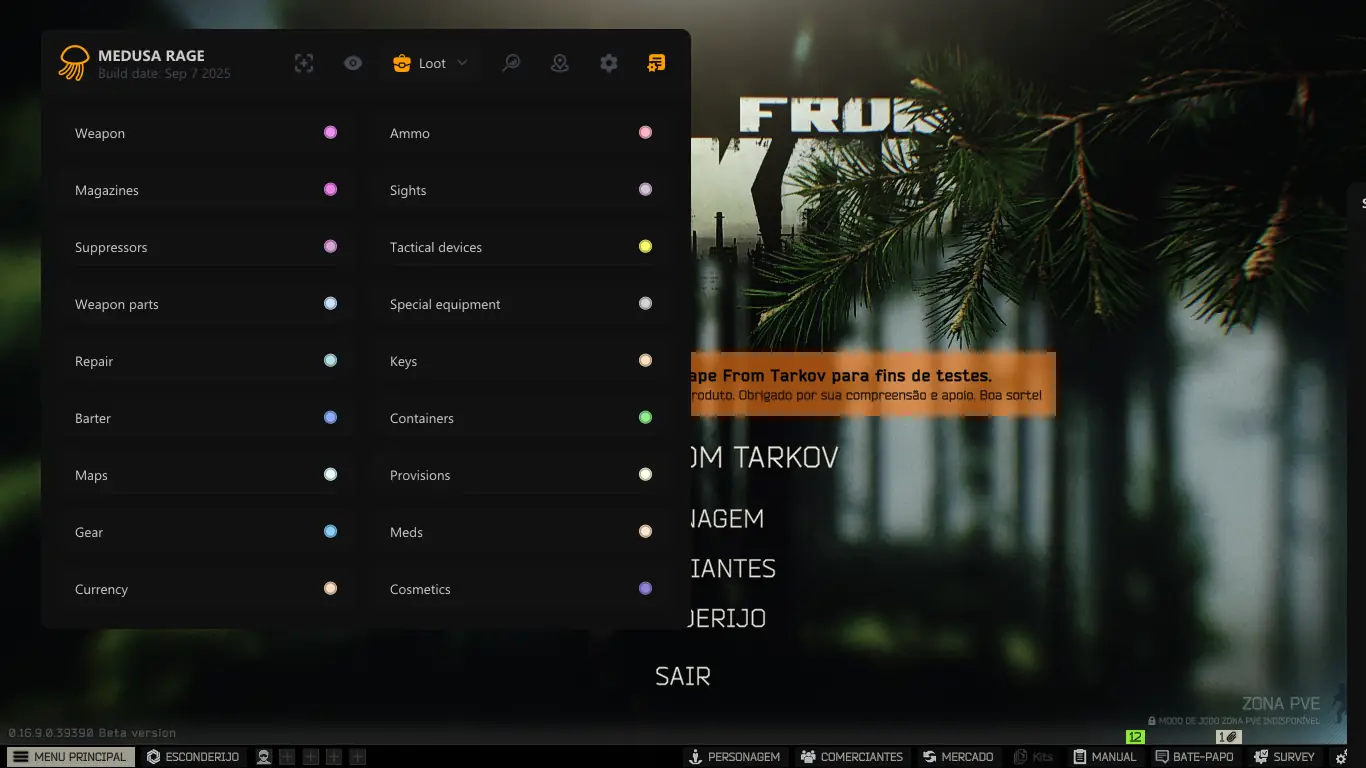Open the Weapon color swatch

330,132
